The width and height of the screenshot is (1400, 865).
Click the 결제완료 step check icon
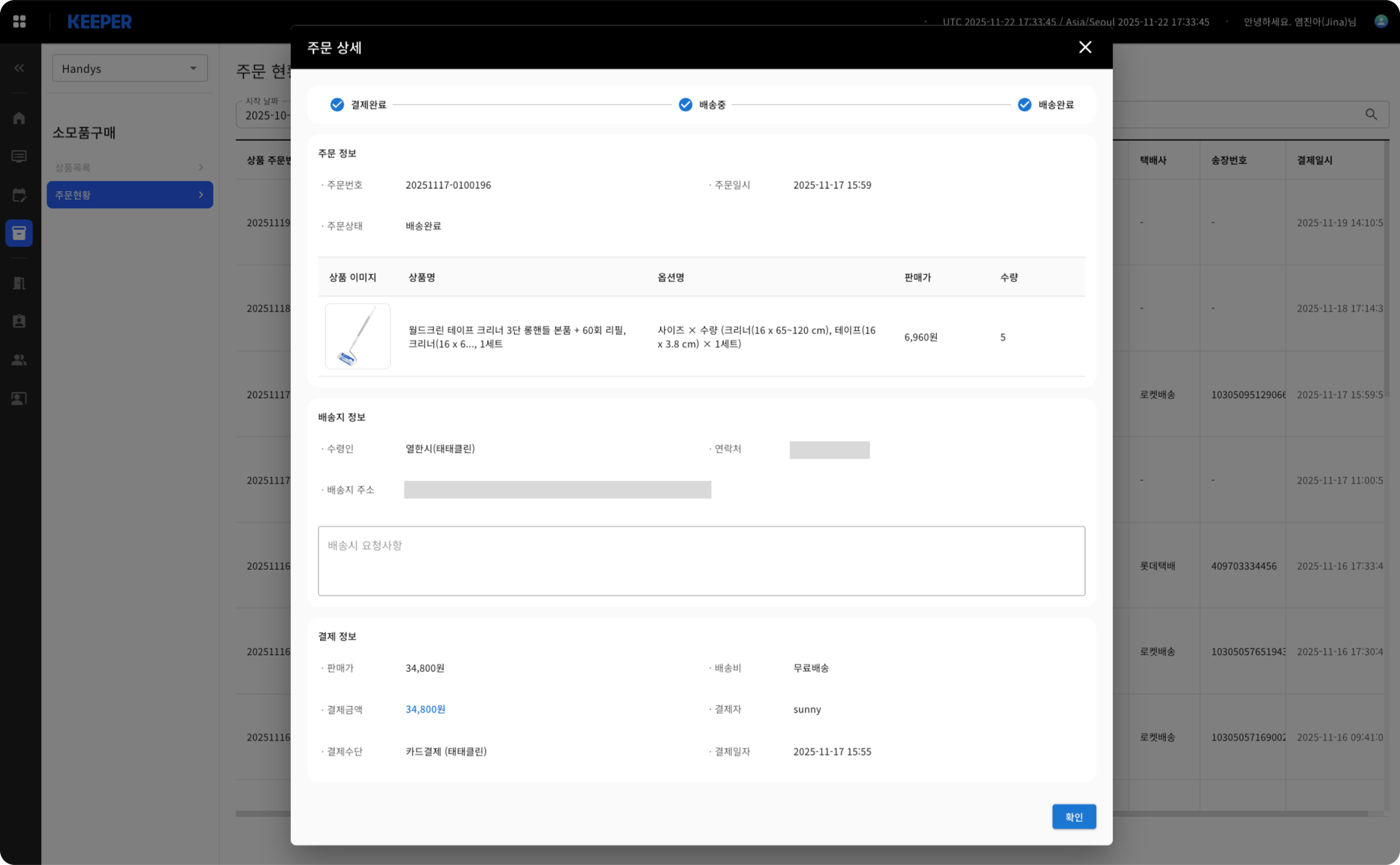[x=337, y=104]
